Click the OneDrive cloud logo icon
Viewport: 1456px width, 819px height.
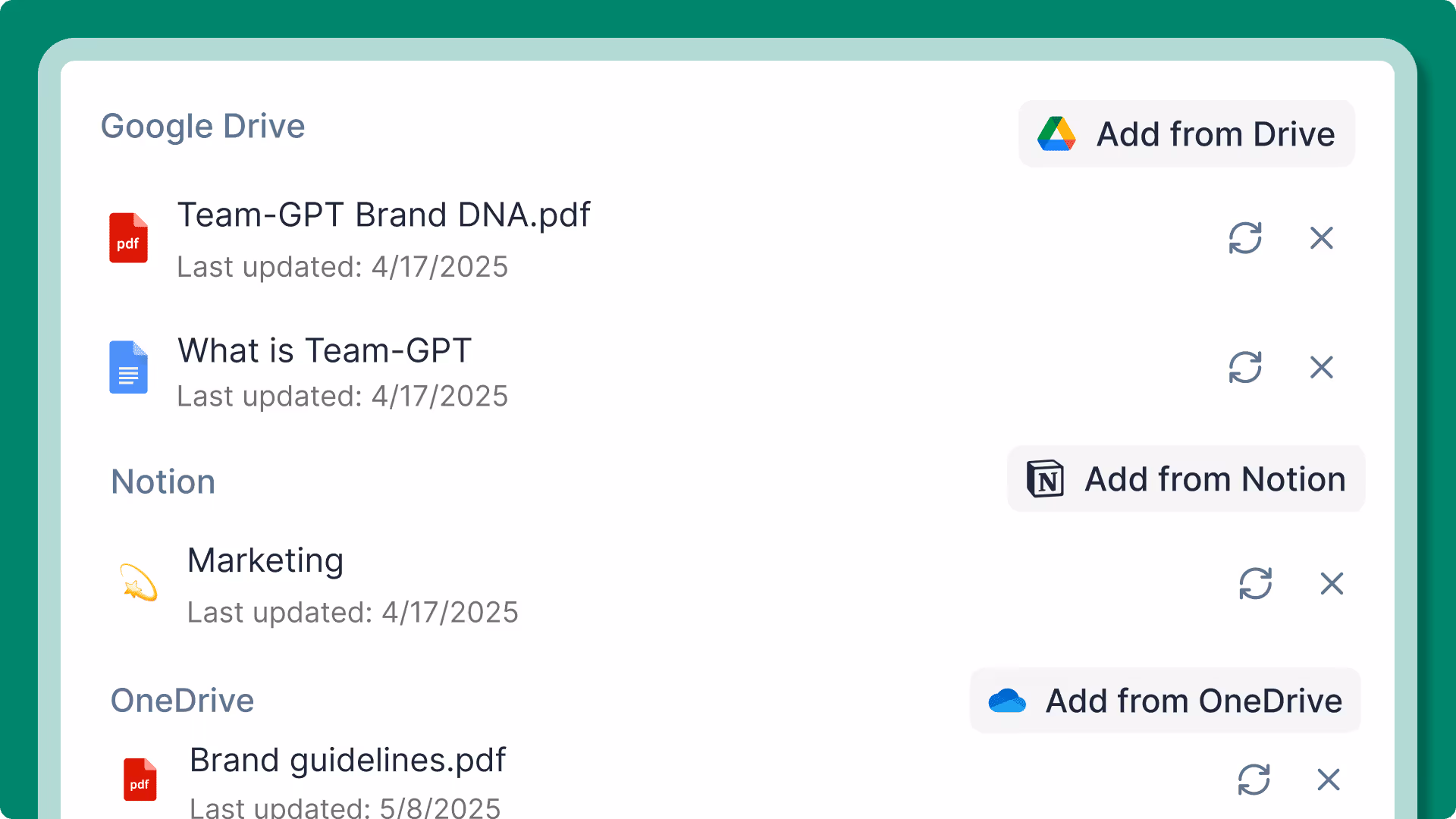(1007, 701)
